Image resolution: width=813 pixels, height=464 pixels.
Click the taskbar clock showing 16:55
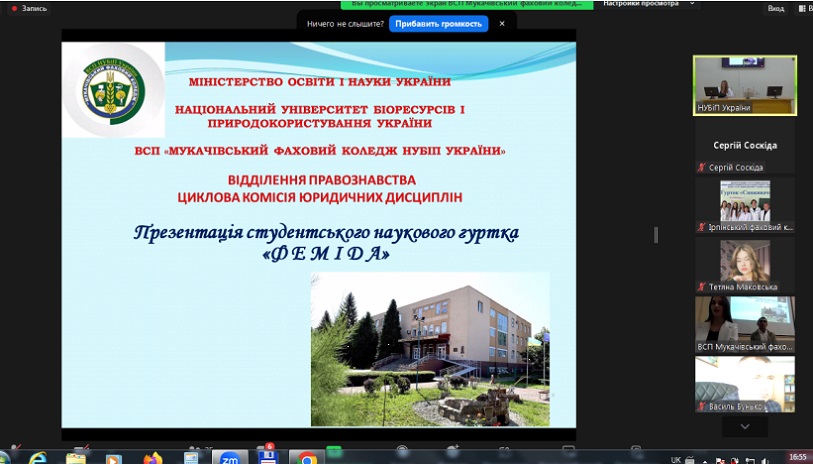pos(797,457)
